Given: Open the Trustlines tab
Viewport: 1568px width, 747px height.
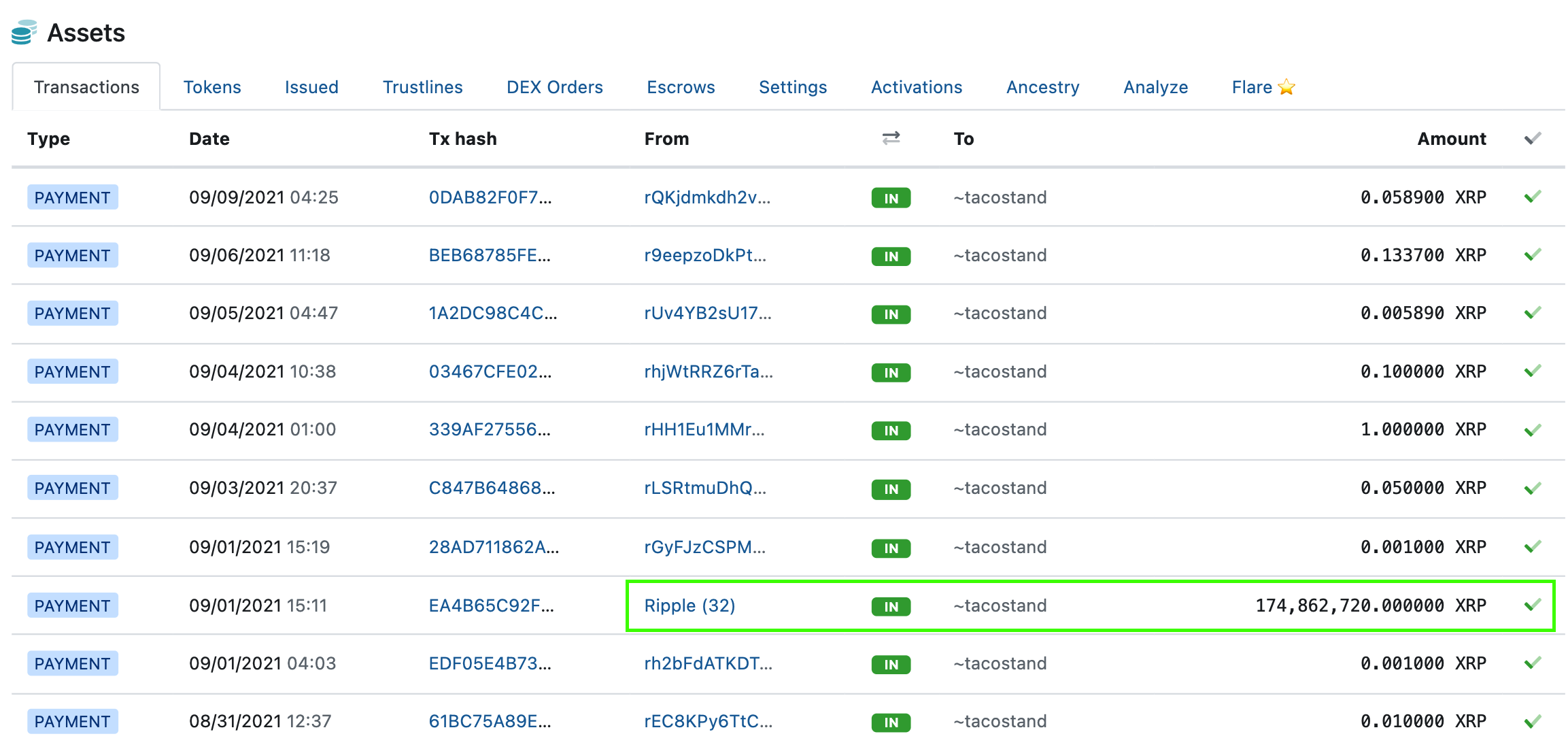Looking at the screenshot, I should point(422,87).
